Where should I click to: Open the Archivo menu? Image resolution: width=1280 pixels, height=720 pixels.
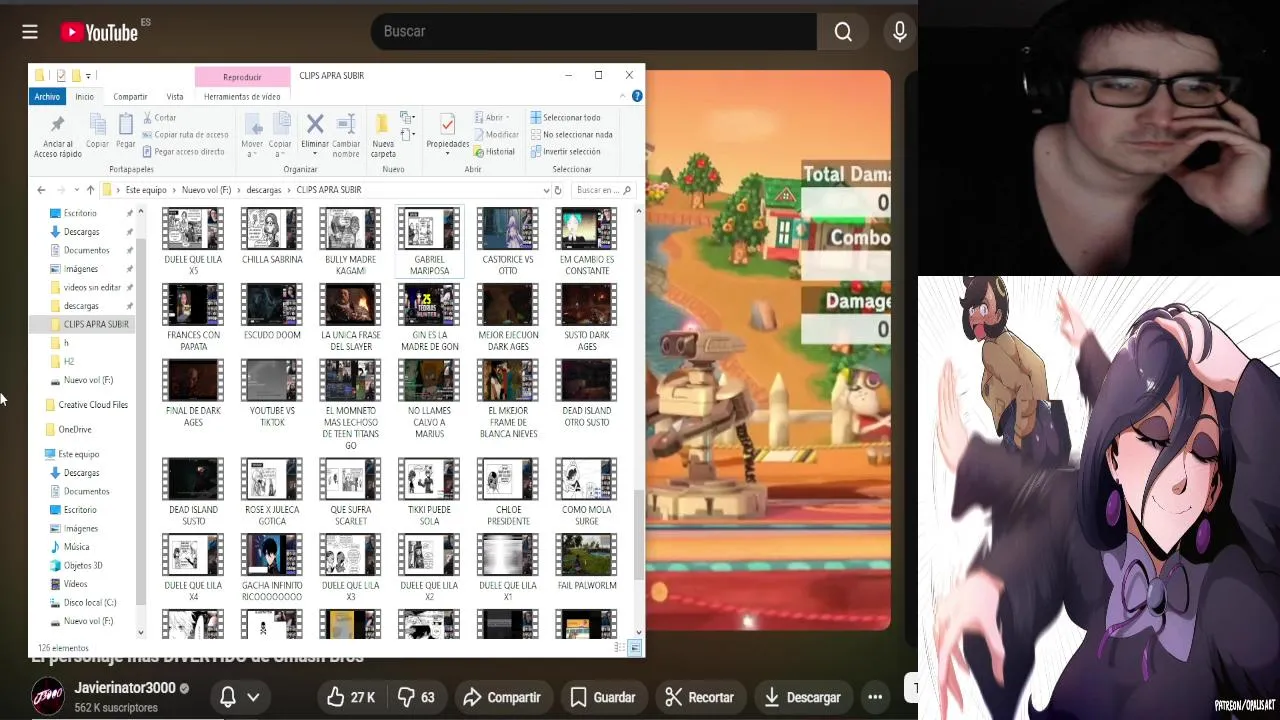pyautogui.click(x=47, y=96)
